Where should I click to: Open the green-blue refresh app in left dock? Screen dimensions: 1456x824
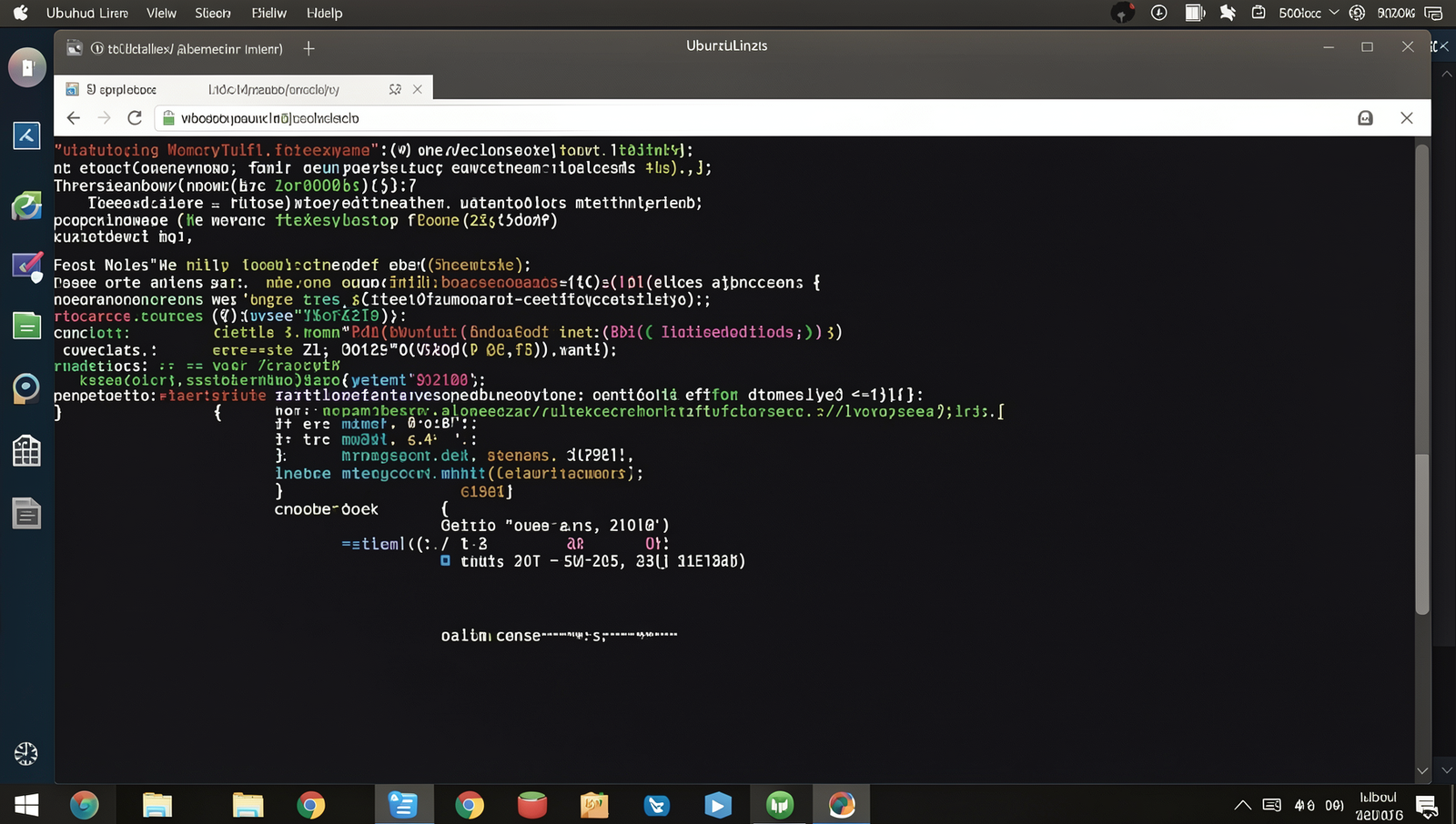point(26,205)
